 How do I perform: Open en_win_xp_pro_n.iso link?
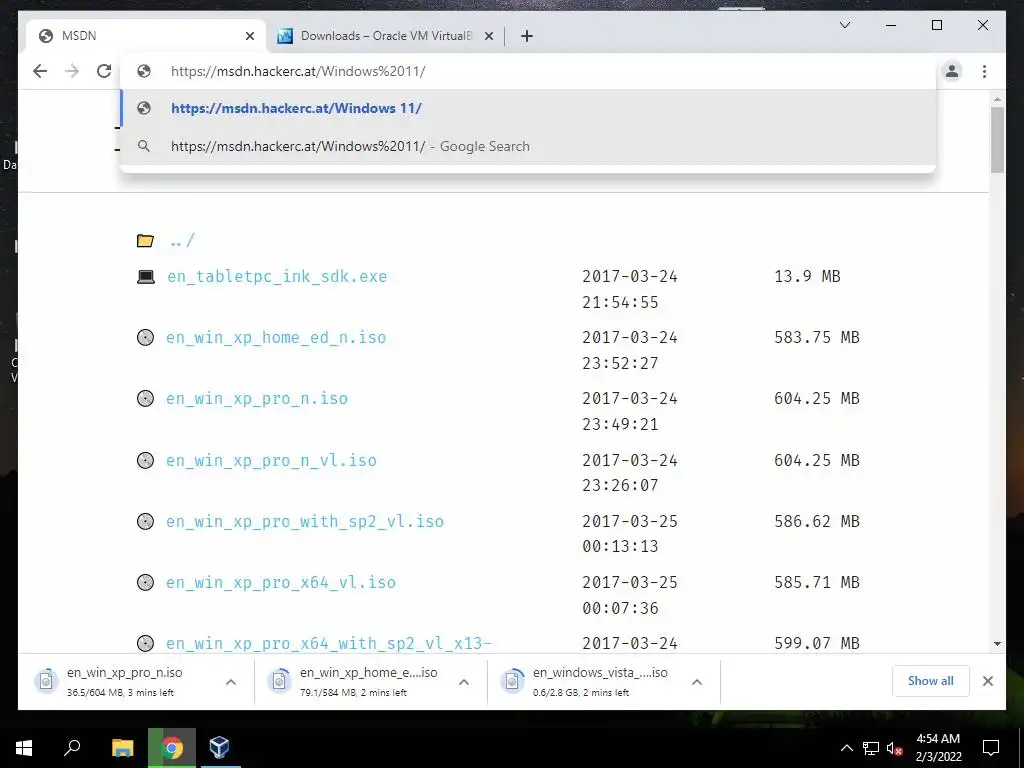[x=257, y=398]
